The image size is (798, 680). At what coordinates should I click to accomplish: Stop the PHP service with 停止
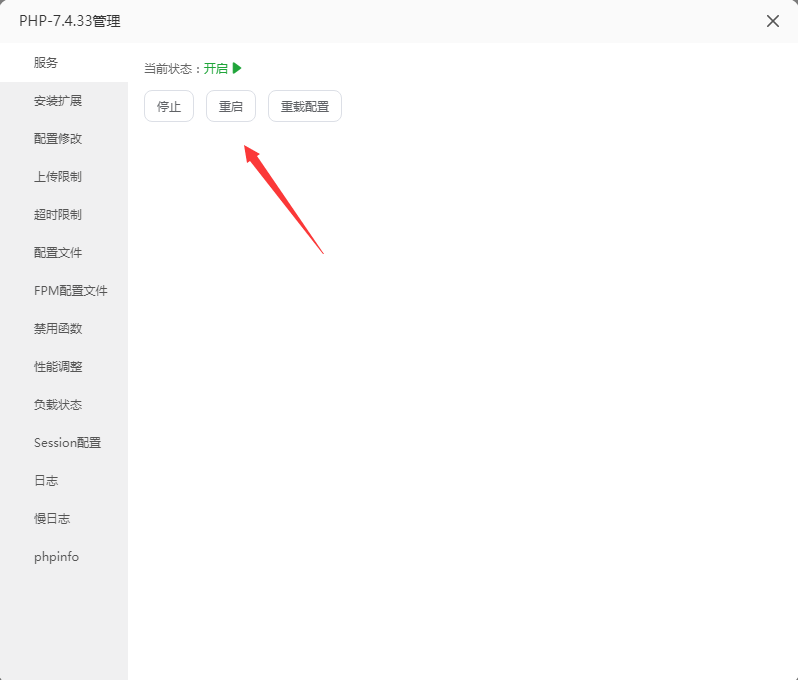[169, 106]
